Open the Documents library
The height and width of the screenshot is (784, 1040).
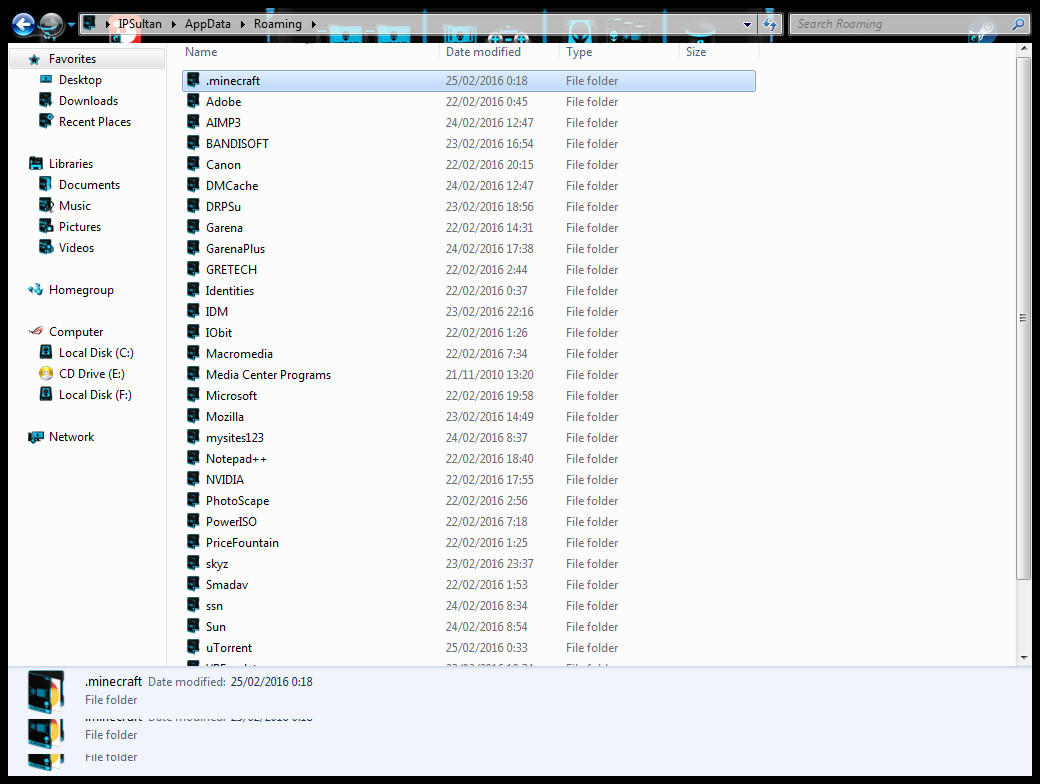tap(90, 185)
